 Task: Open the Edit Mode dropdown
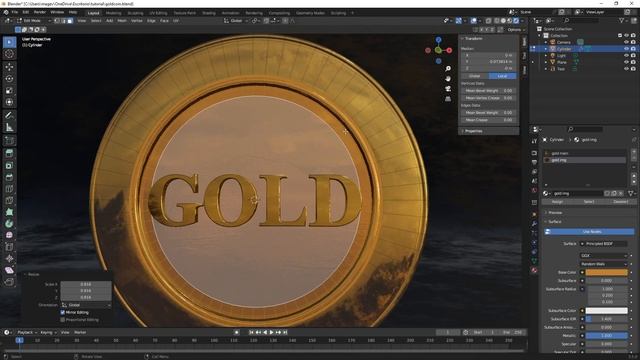click(34, 20)
